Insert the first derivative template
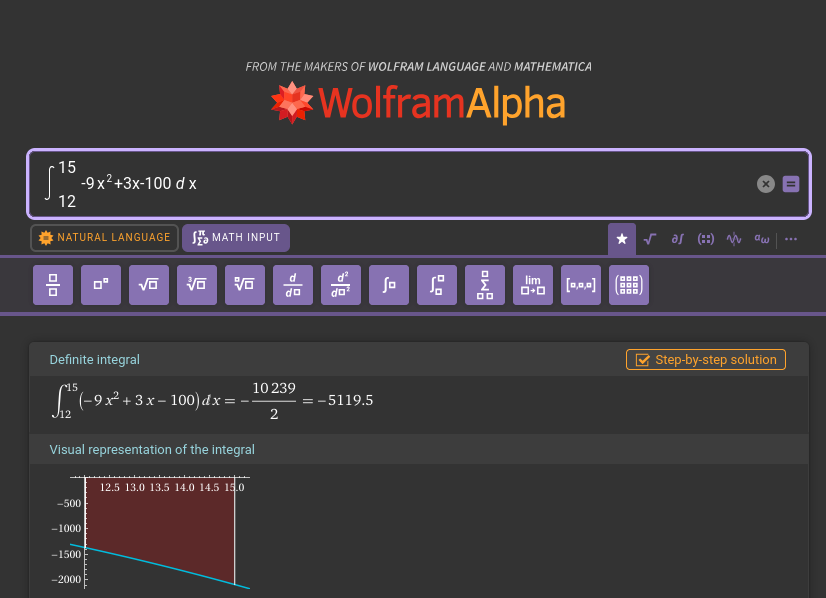 click(293, 285)
